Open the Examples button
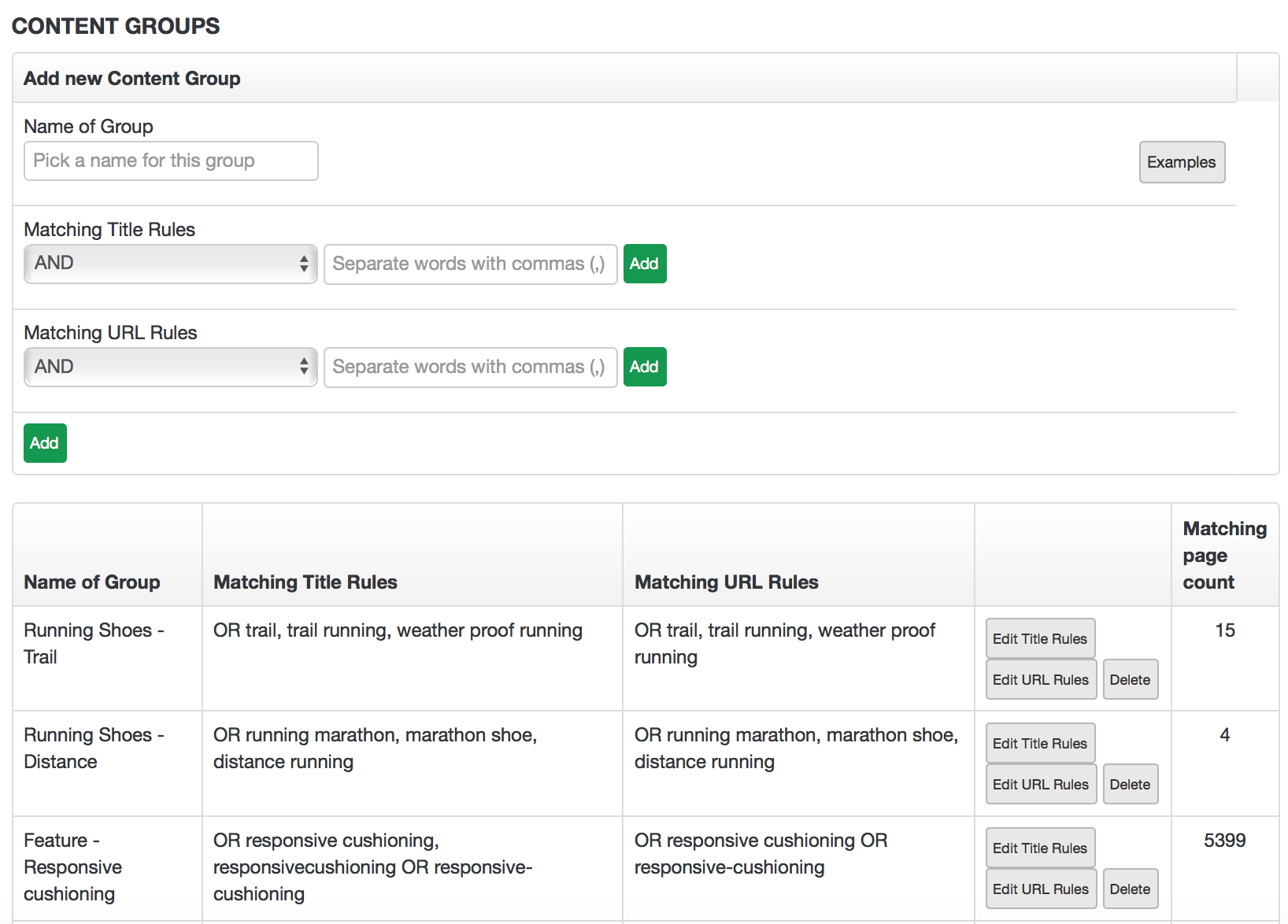 [x=1181, y=162]
